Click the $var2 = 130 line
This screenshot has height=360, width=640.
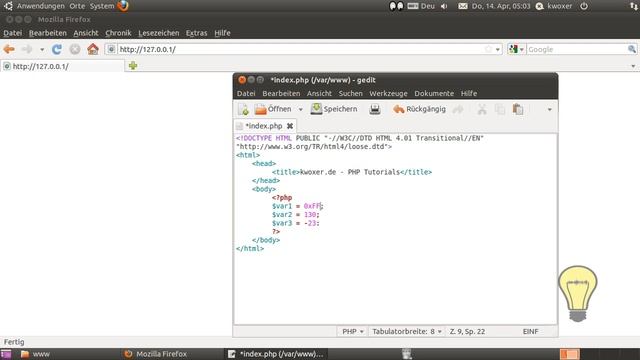pyautogui.click(x=296, y=215)
